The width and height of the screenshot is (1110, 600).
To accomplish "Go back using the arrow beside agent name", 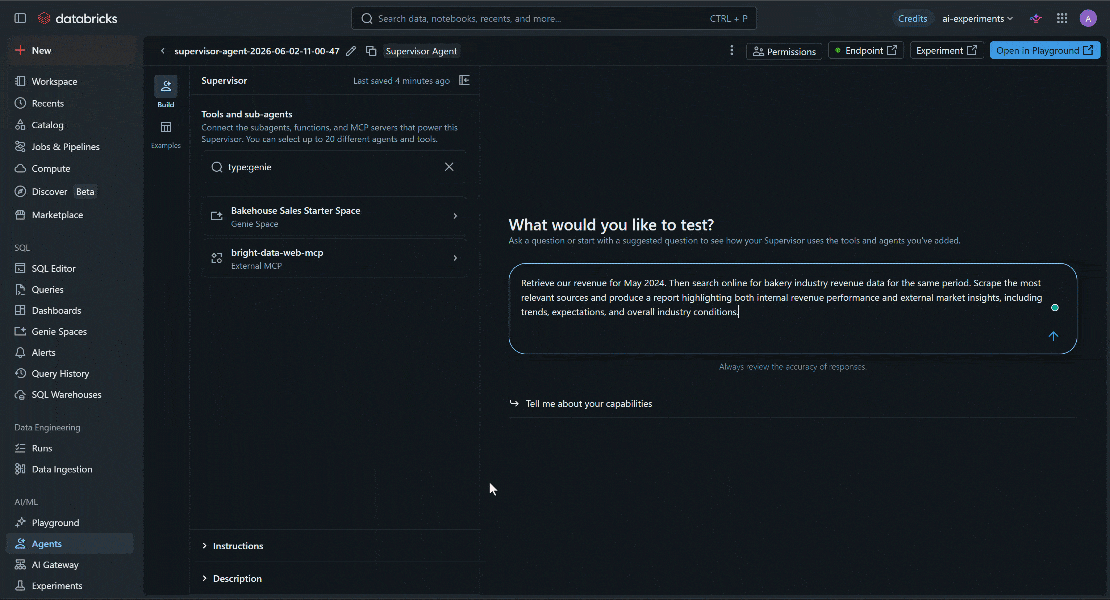I will tap(163, 51).
